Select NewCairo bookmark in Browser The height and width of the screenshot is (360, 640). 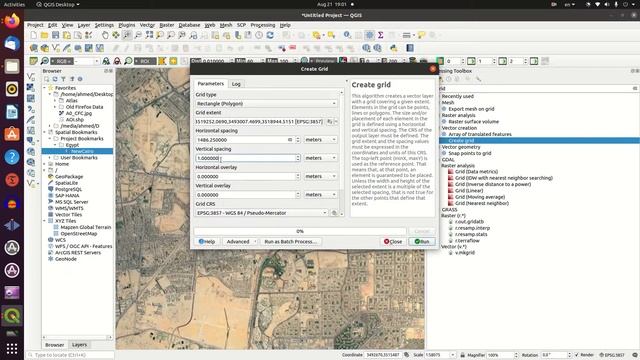82,151
